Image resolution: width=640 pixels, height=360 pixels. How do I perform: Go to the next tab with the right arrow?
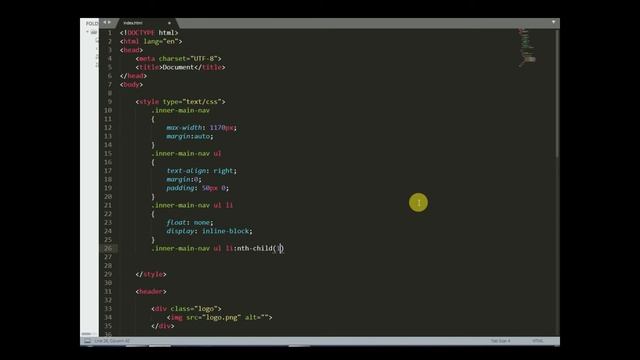coord(109,22)
